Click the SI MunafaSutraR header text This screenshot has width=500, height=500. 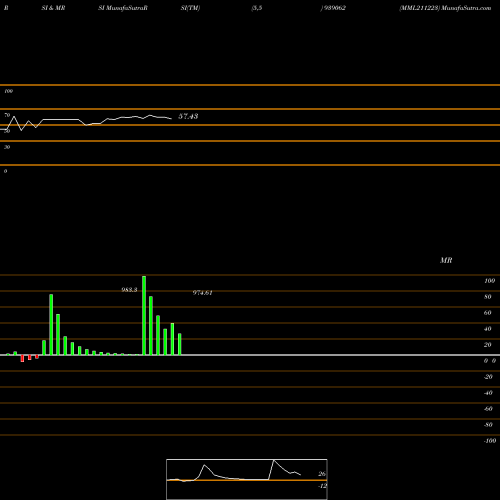pos(123,8)
